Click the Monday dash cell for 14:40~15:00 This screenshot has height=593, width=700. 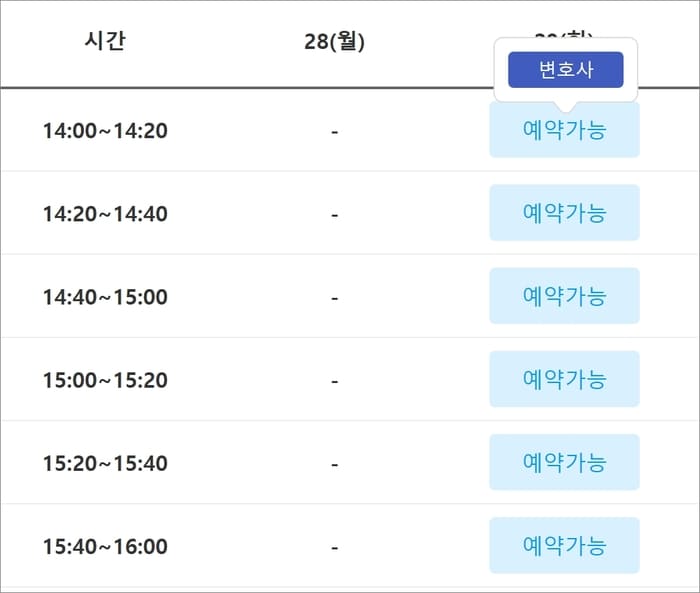335,298
